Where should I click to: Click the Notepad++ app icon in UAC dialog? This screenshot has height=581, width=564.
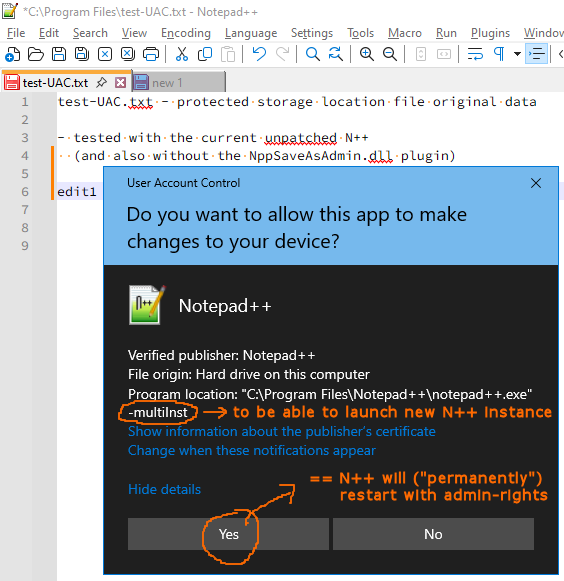[147, 305]
